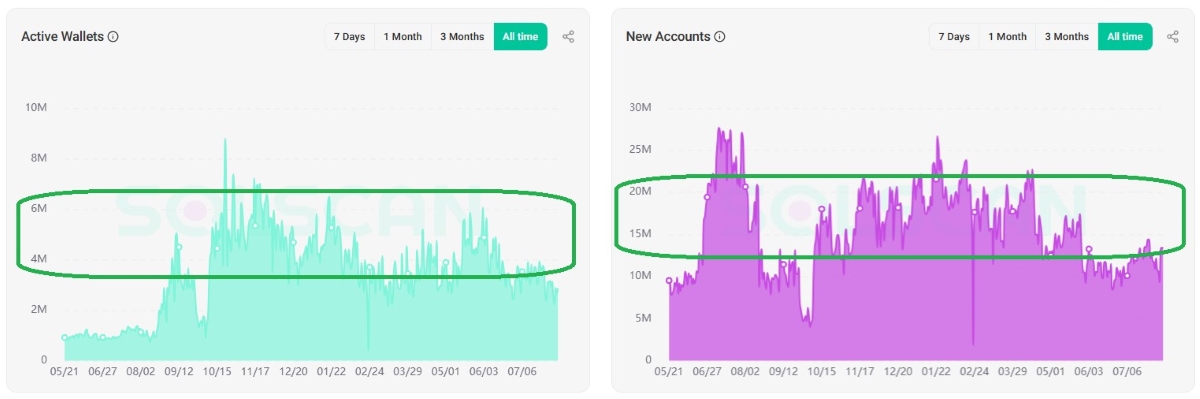Share the New Accounts chart
The width and height of the screenshot is (1200, 399).
tap(1173, 37)
